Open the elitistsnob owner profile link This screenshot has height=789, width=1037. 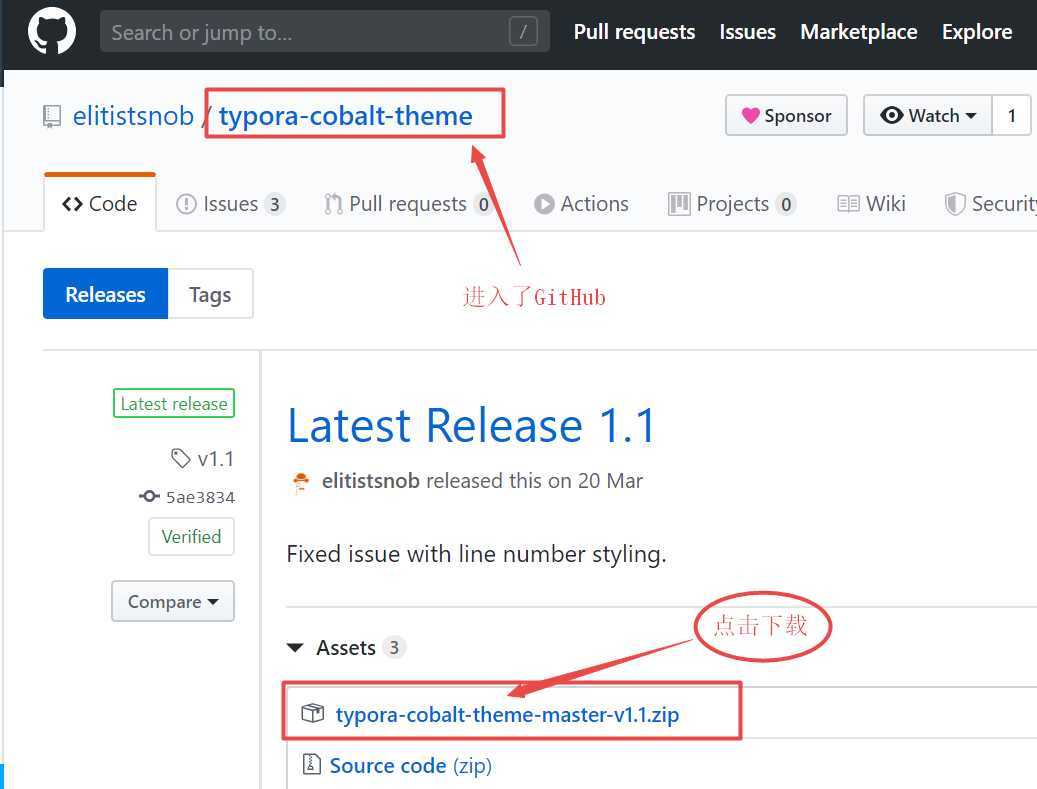point(133,116)
